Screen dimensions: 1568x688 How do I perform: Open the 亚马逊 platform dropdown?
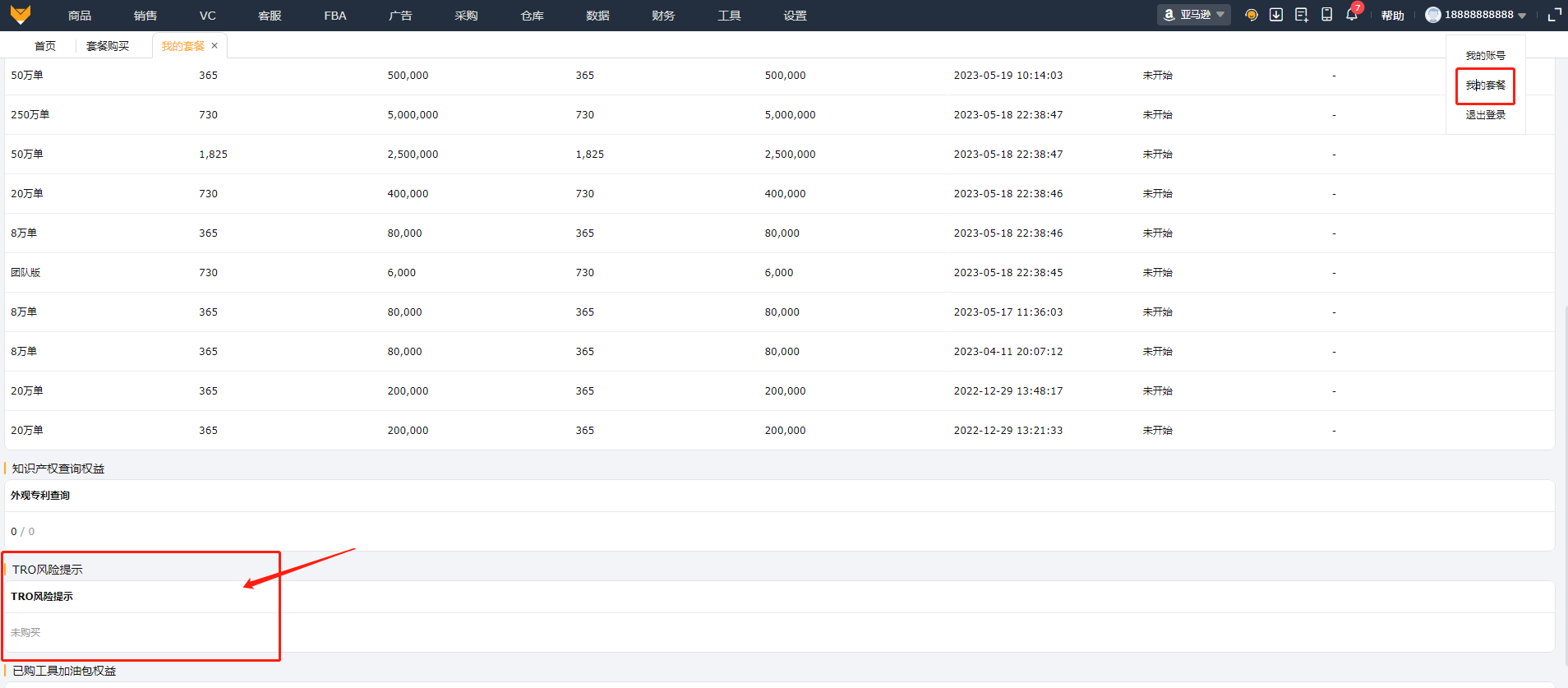1194,15
